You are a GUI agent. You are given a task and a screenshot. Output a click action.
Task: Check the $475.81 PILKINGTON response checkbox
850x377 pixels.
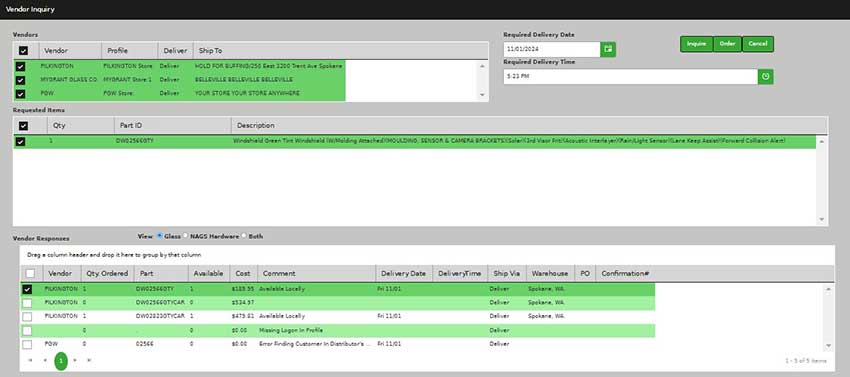tap(27, 316)
